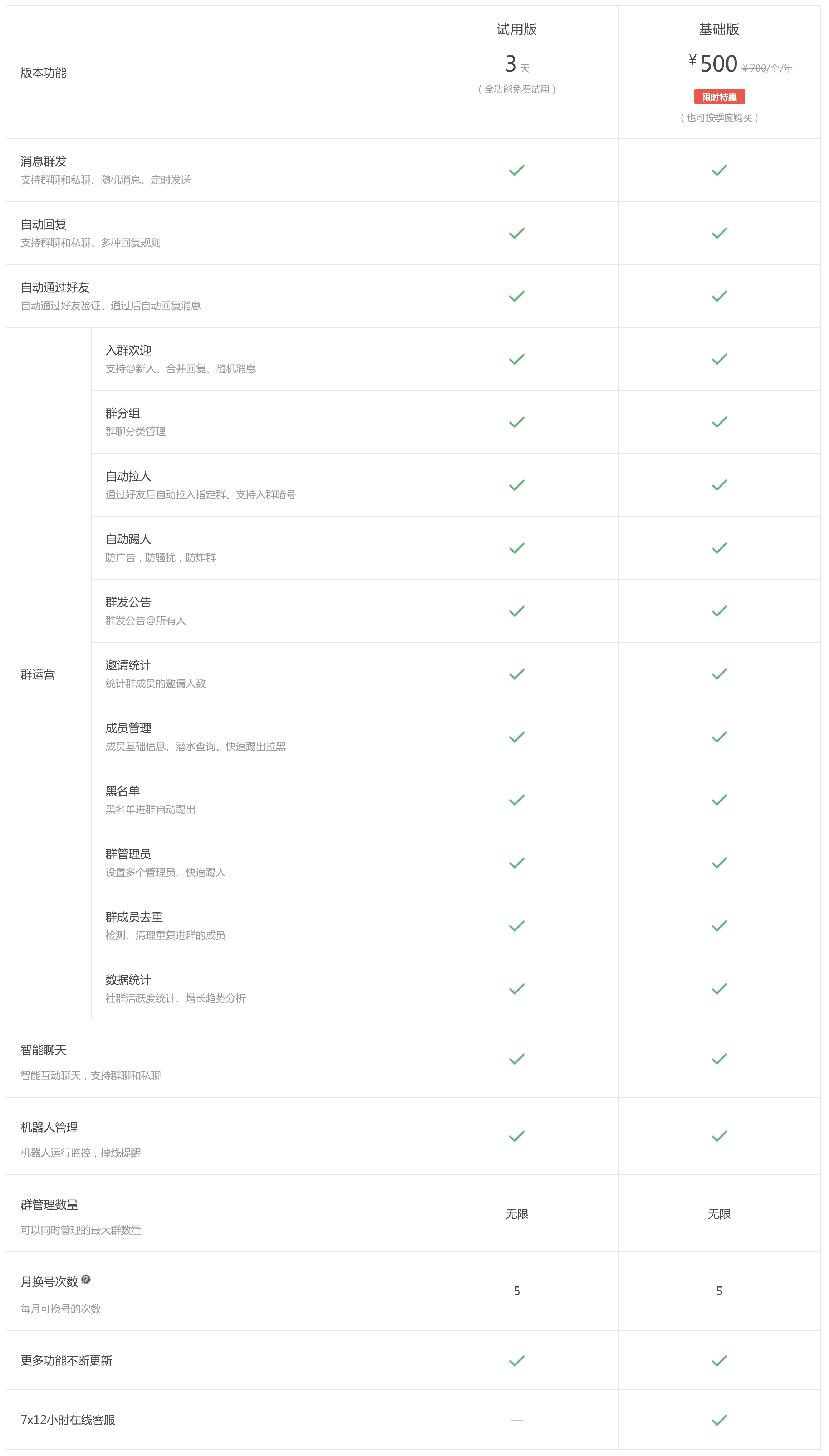829x1456 pixels.
Task: Click 基础版 checkmark for 自动回复
Action: (719, 234)
